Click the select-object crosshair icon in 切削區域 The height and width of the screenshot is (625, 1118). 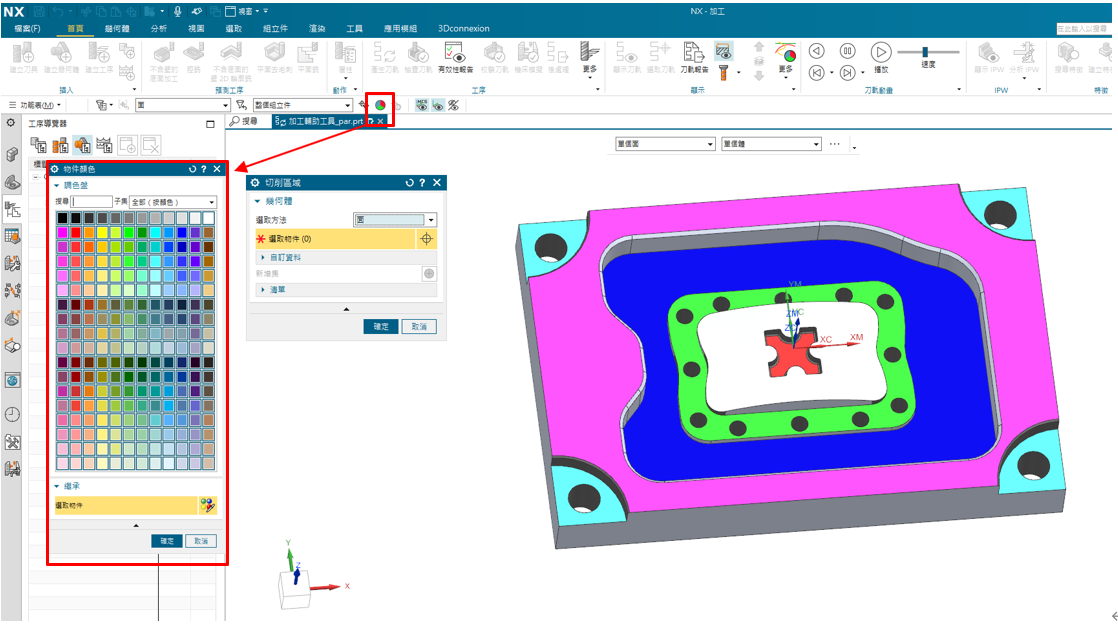(426, 239)
